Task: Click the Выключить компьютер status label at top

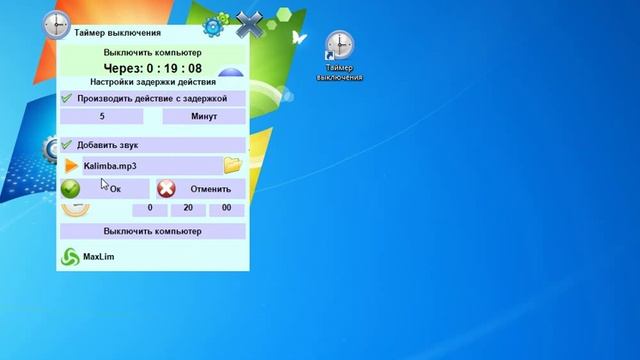Action: pyautogui.click(x=153, y=53)
